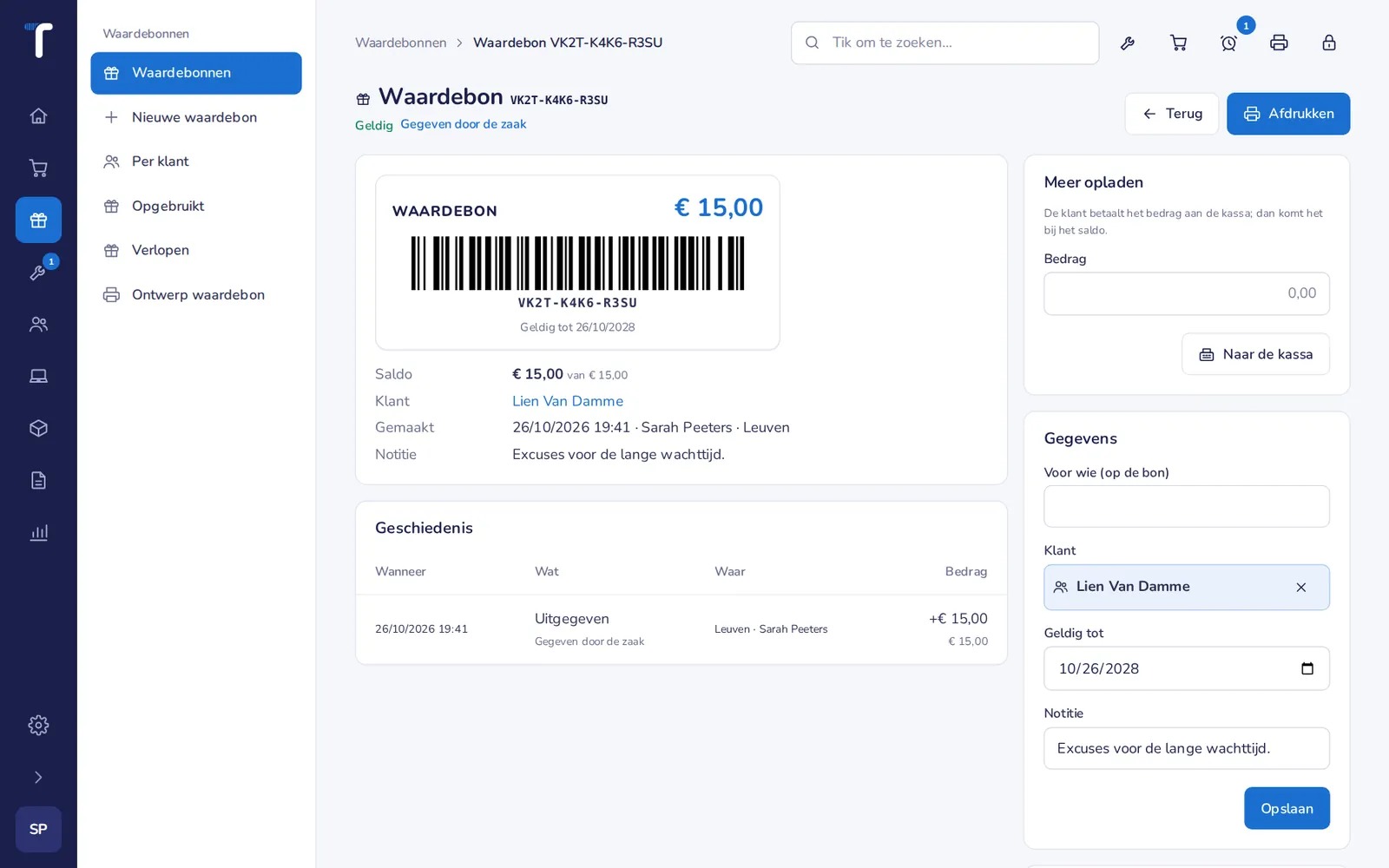Viewport: 1389px width, 868px height.
Task: Open the customers icon in left rail
Action: (38, 324)
